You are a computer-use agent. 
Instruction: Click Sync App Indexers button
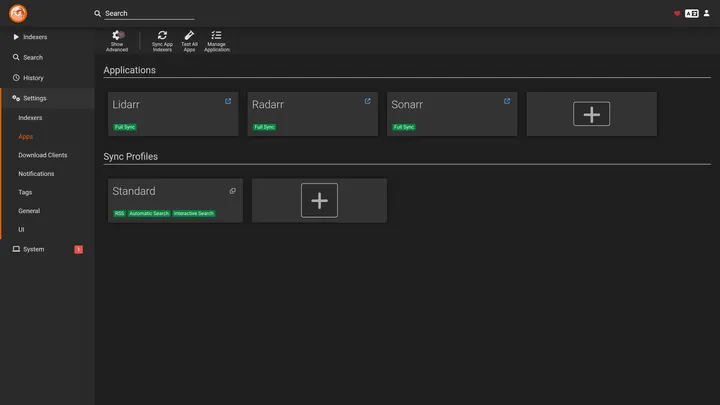[x=162, y=41]
